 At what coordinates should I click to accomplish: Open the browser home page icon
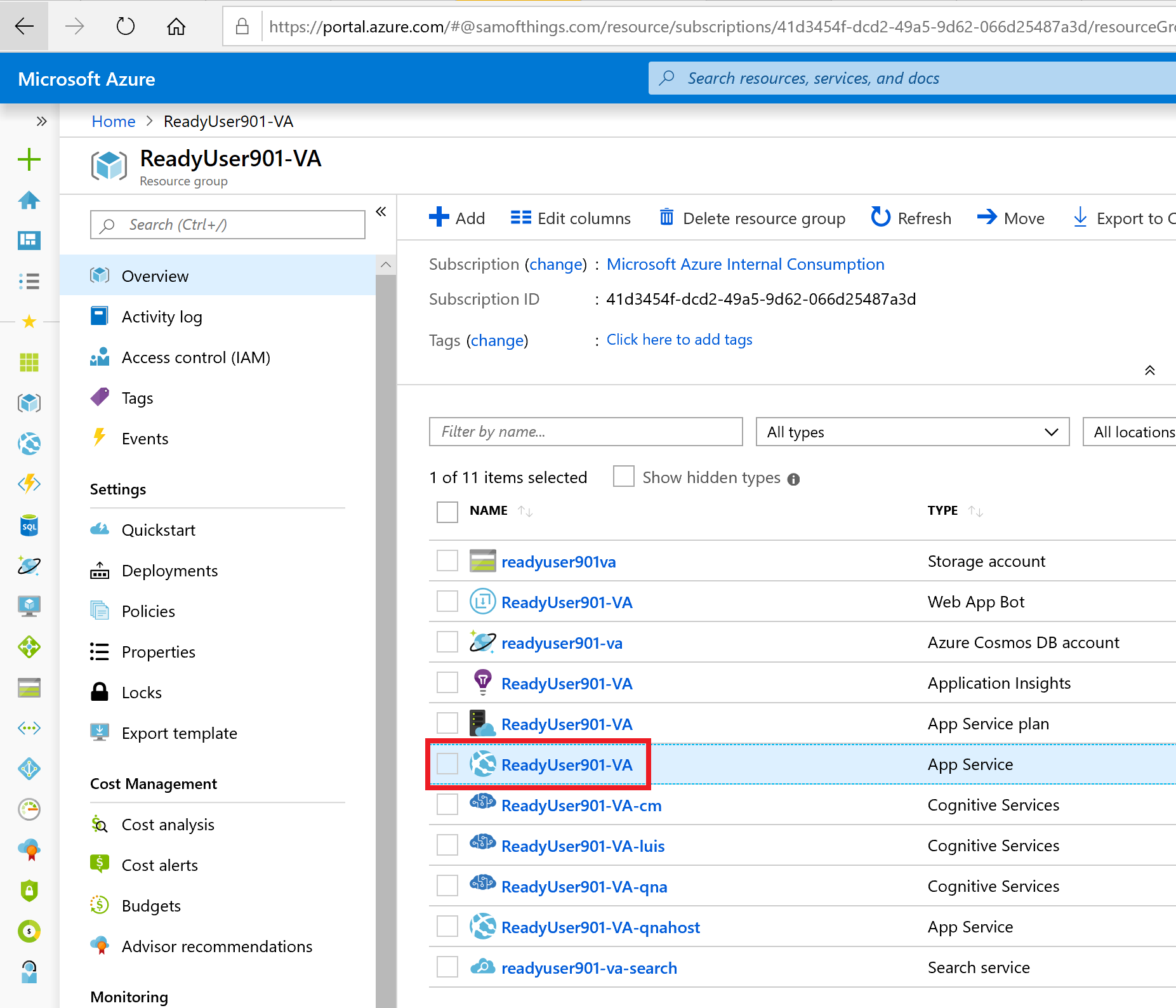pyautogui.click(x=176, y=26)
